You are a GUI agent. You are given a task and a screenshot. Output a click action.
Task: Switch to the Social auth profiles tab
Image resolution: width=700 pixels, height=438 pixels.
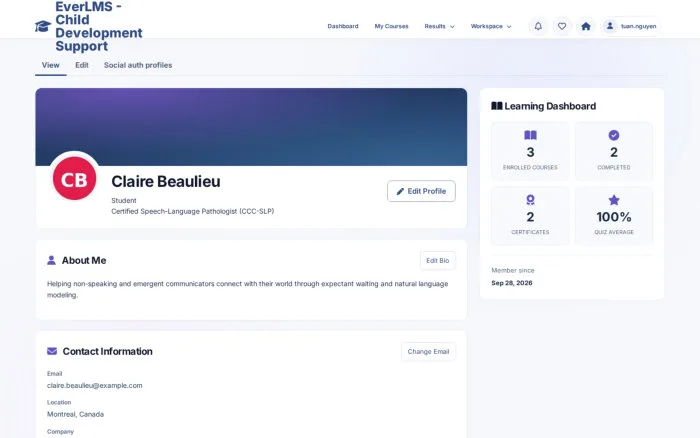click(x=138, y=65)
